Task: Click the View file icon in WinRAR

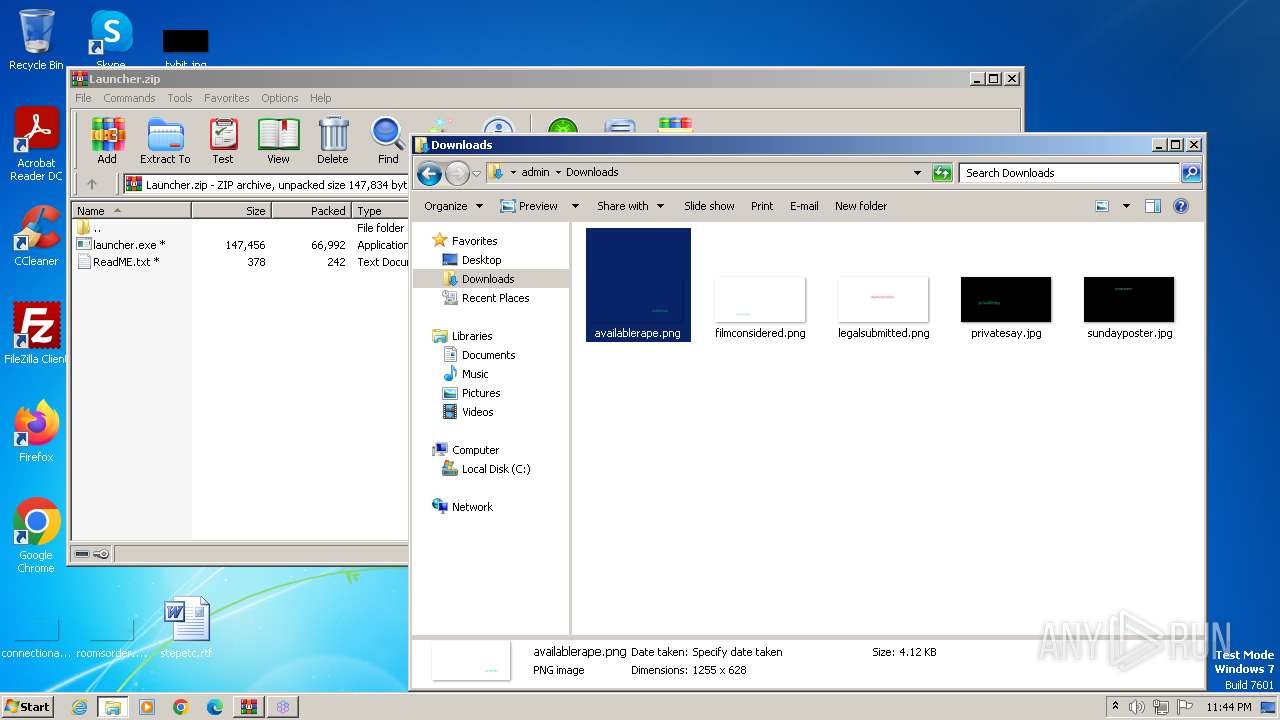Action: click(278, 140)
